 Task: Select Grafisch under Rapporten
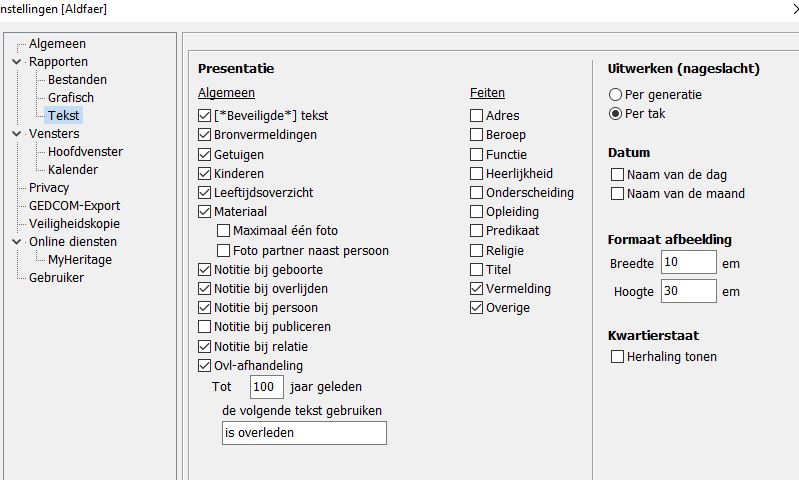point(71,98)
